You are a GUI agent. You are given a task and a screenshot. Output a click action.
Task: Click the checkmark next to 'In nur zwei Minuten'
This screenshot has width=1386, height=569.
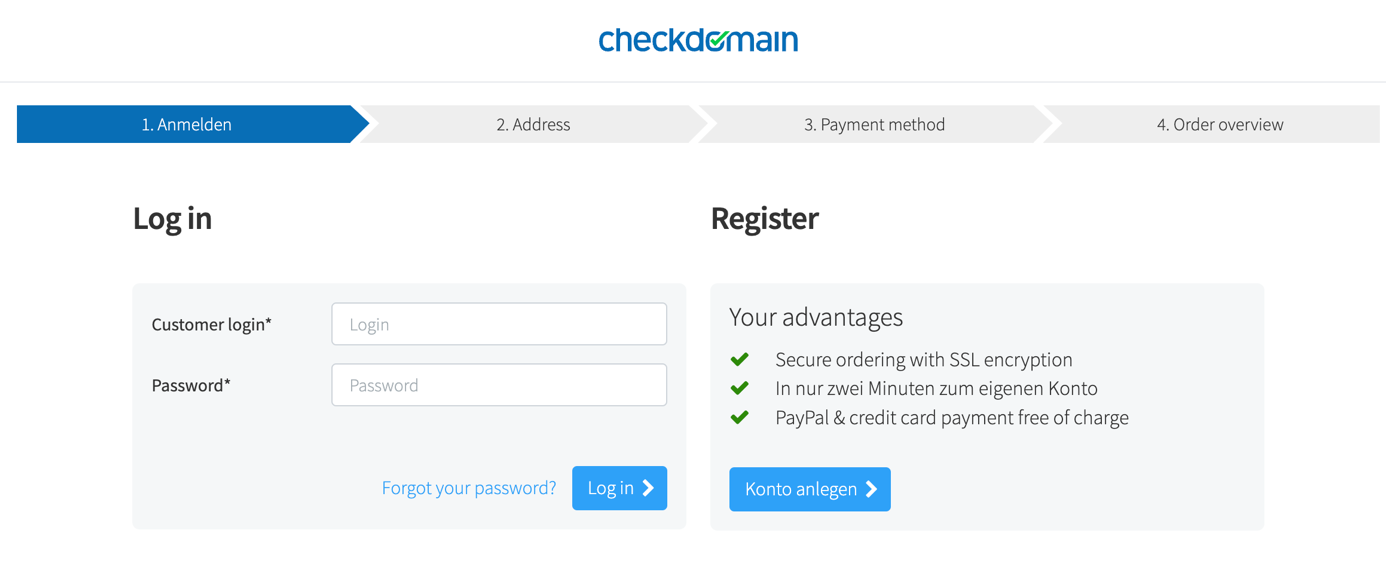click(740, 388)
